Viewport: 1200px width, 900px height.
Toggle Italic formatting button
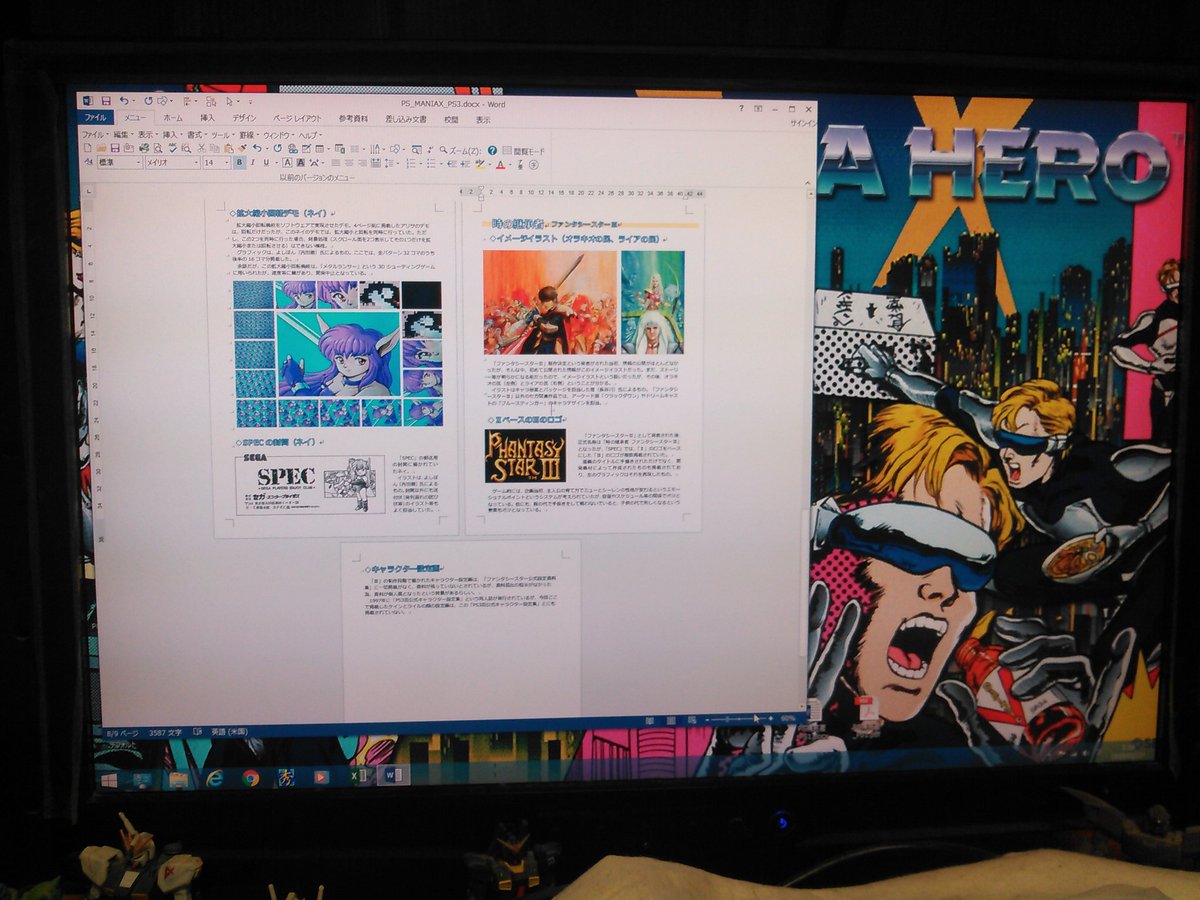pyautogui.click(x=253, y=163)
